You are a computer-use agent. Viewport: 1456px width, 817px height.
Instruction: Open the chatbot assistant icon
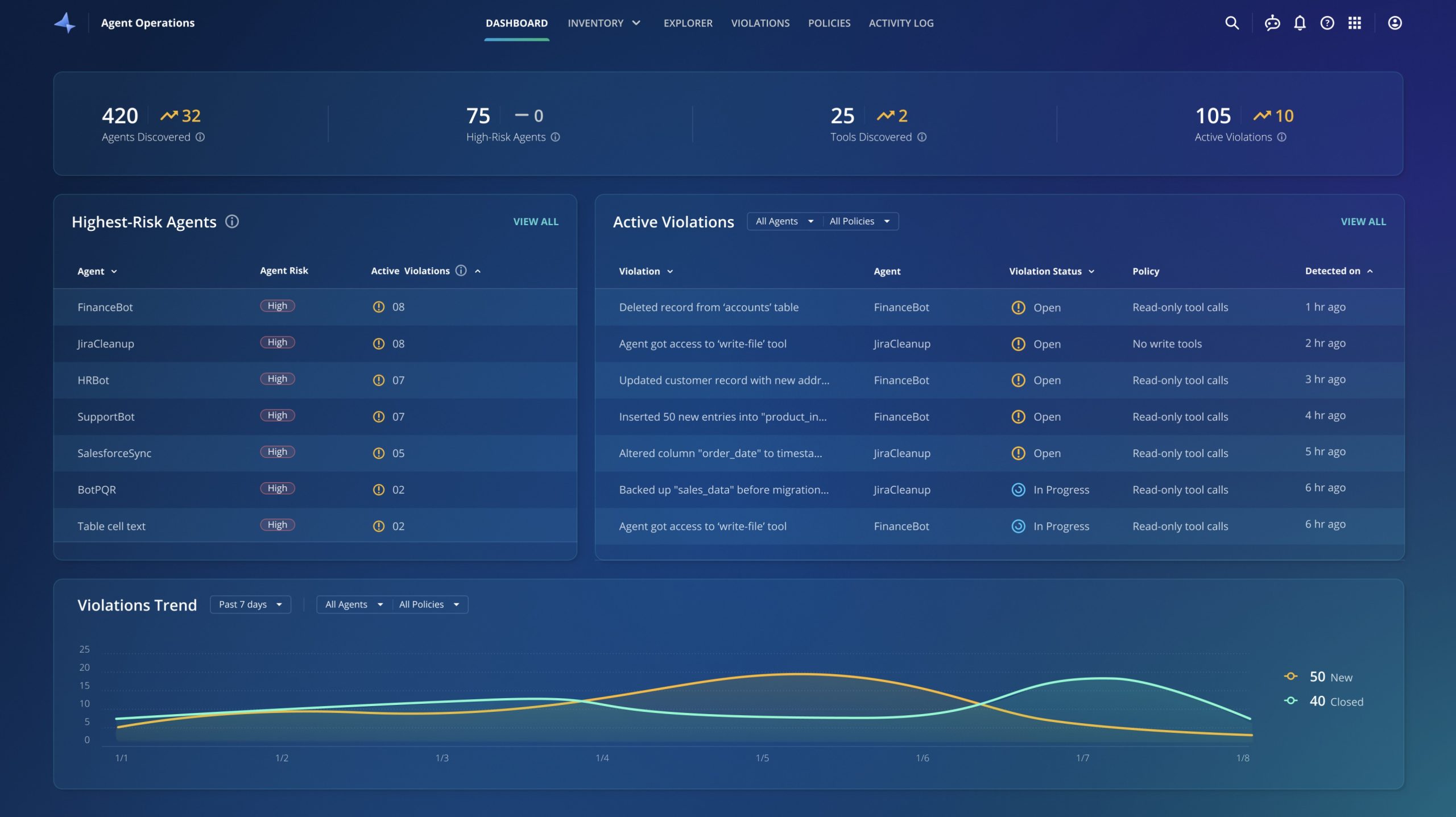pos(1272,23)
